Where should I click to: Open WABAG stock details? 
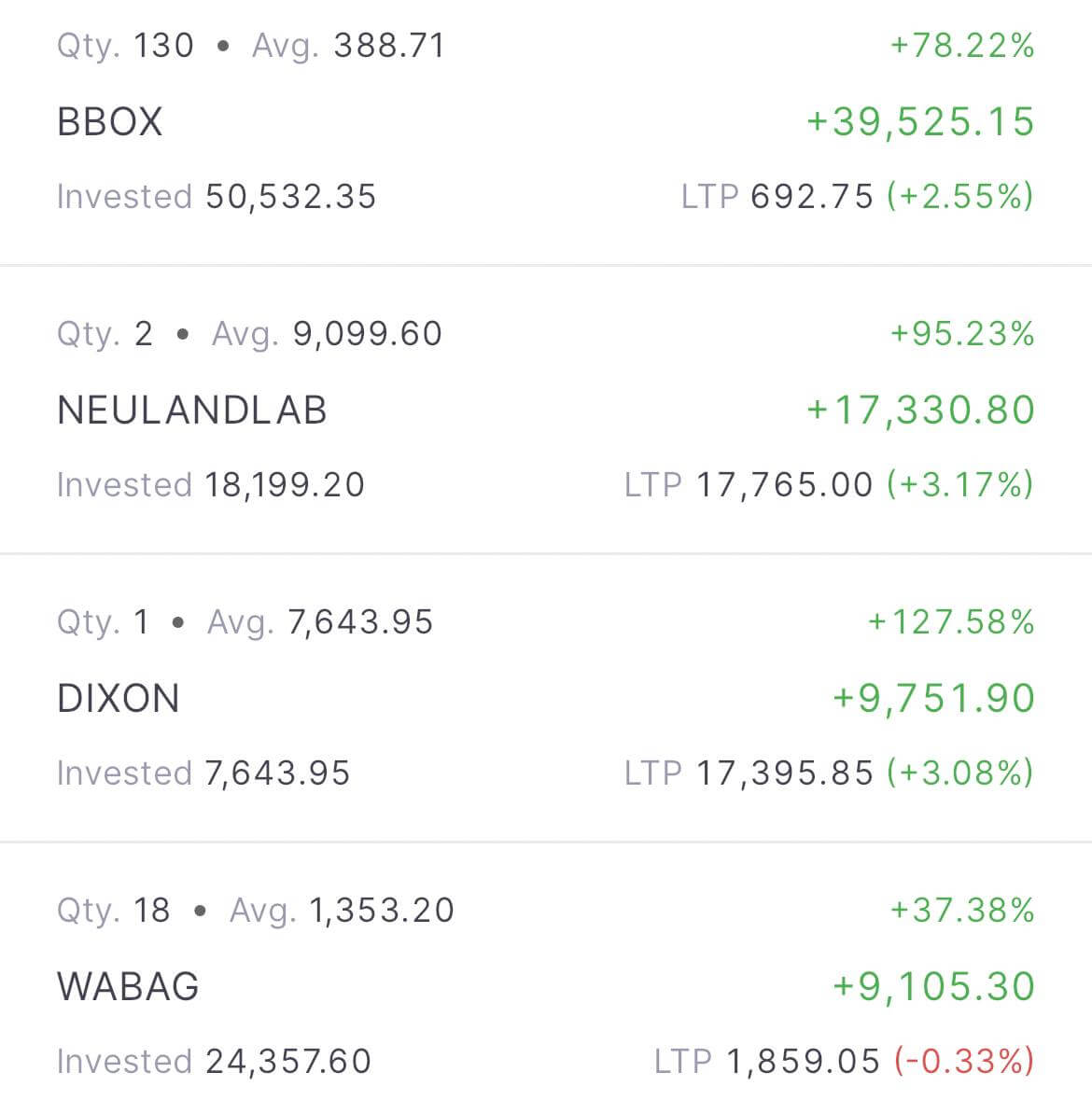[x=129, y=987]
